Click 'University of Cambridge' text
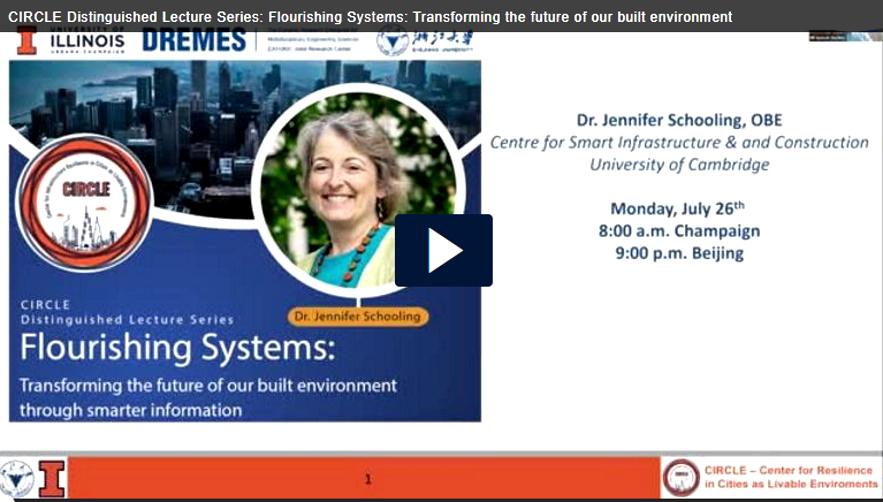The image size is (883, 502). coord(679,165)
